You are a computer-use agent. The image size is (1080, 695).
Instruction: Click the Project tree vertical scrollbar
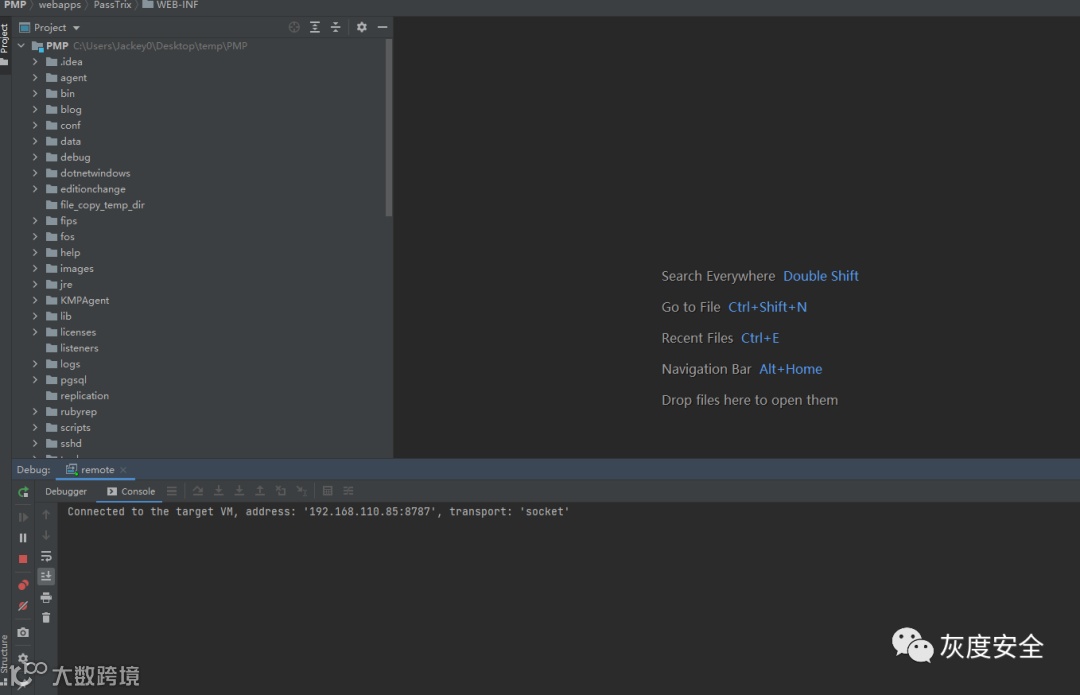(x=389, y=127)
